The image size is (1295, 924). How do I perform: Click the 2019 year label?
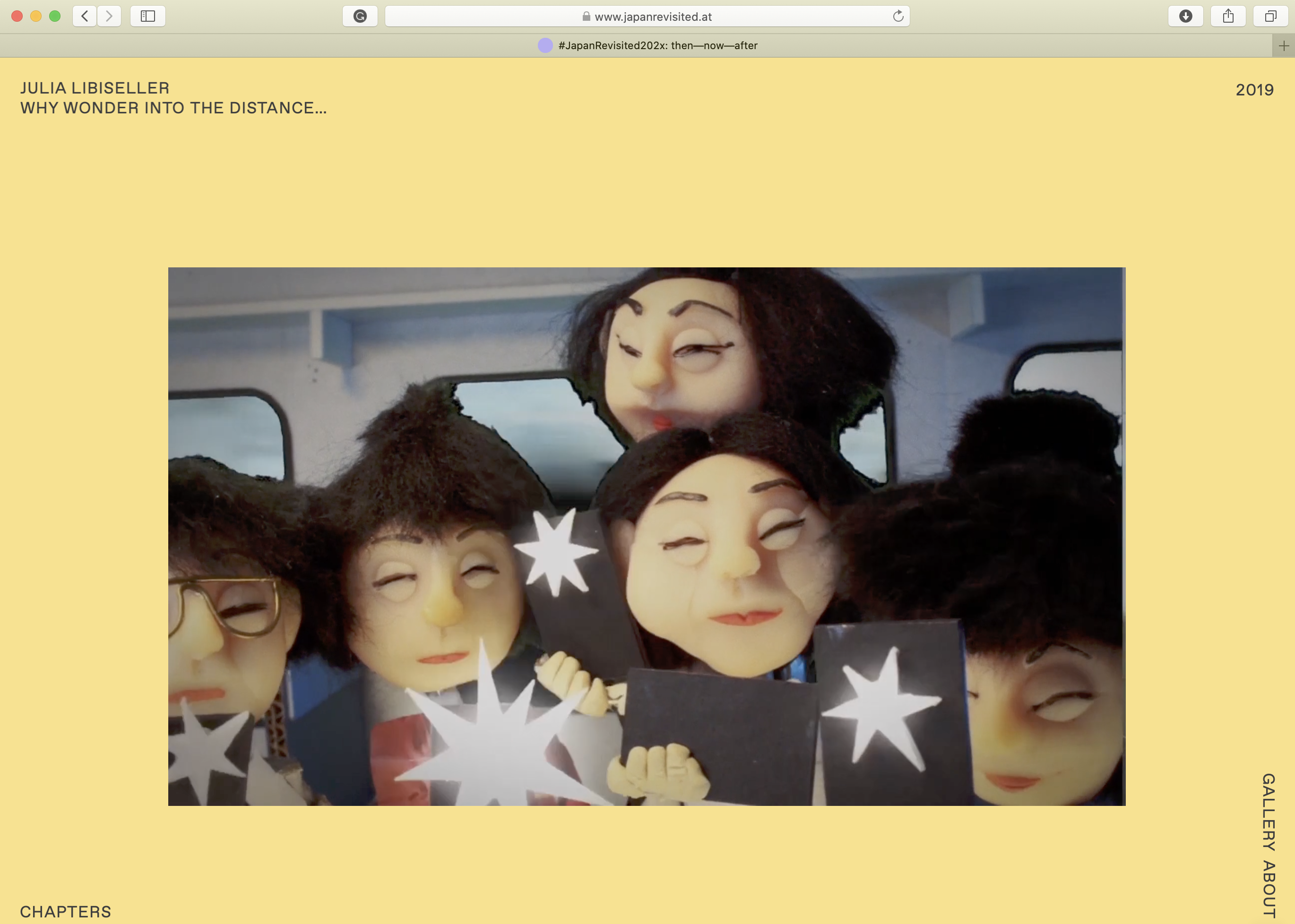pyautogui.click(x=1254, y=90)
